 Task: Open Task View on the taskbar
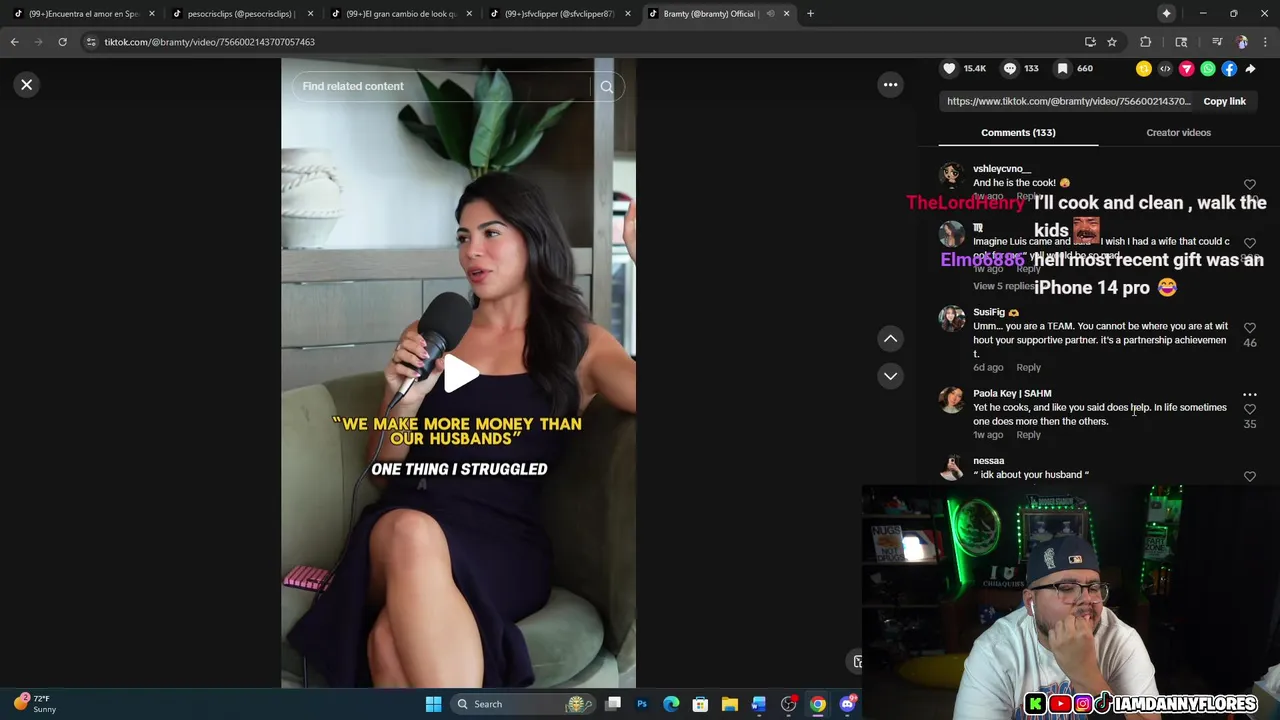click(613, 704)
